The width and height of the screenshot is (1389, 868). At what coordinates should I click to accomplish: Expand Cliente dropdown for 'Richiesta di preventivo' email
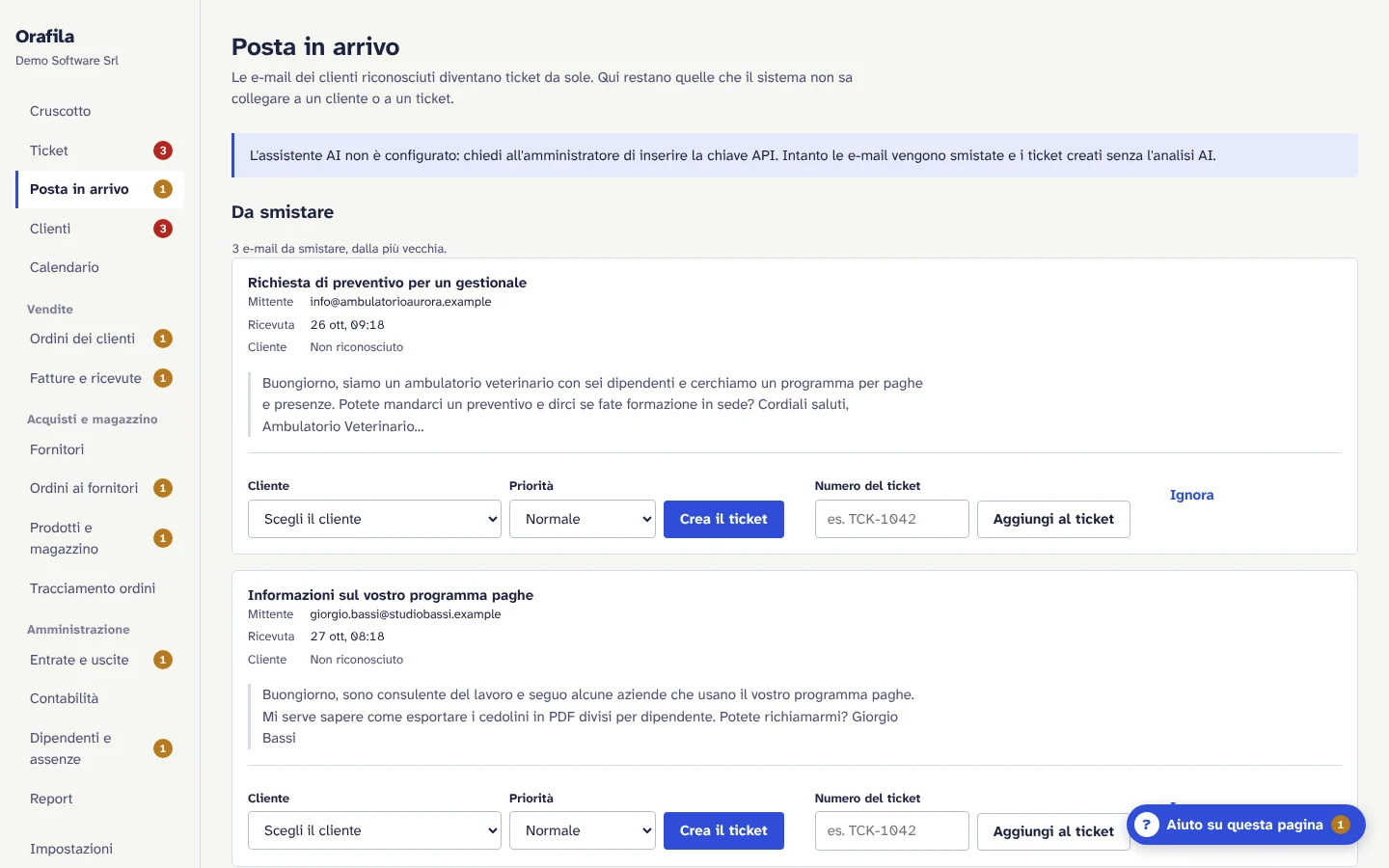coord(374,519)
